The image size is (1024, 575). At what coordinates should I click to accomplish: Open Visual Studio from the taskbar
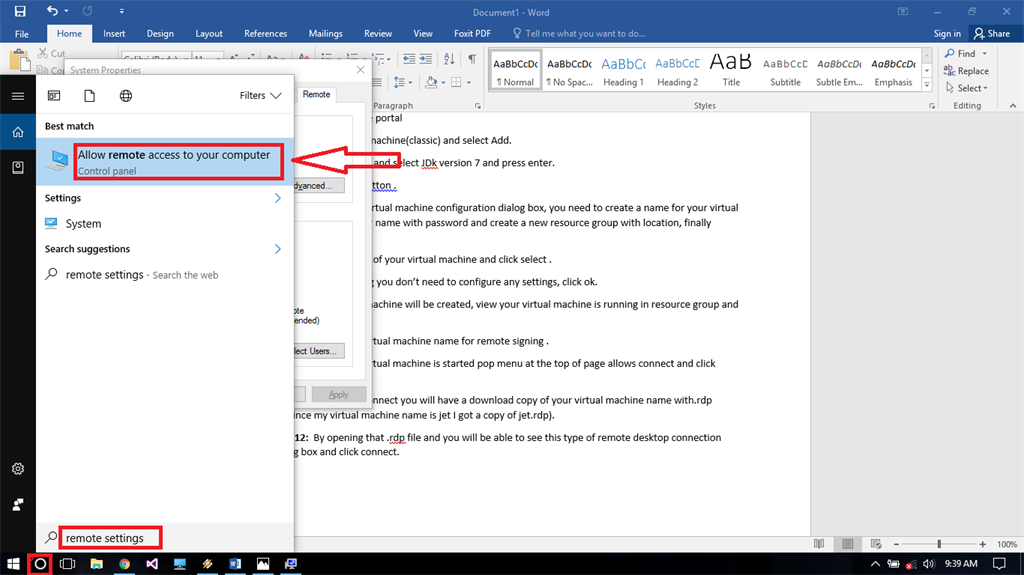[152, 563]
